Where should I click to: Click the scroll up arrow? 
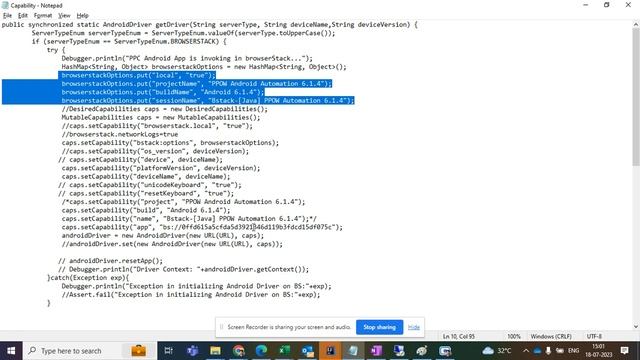pos(636,25)
